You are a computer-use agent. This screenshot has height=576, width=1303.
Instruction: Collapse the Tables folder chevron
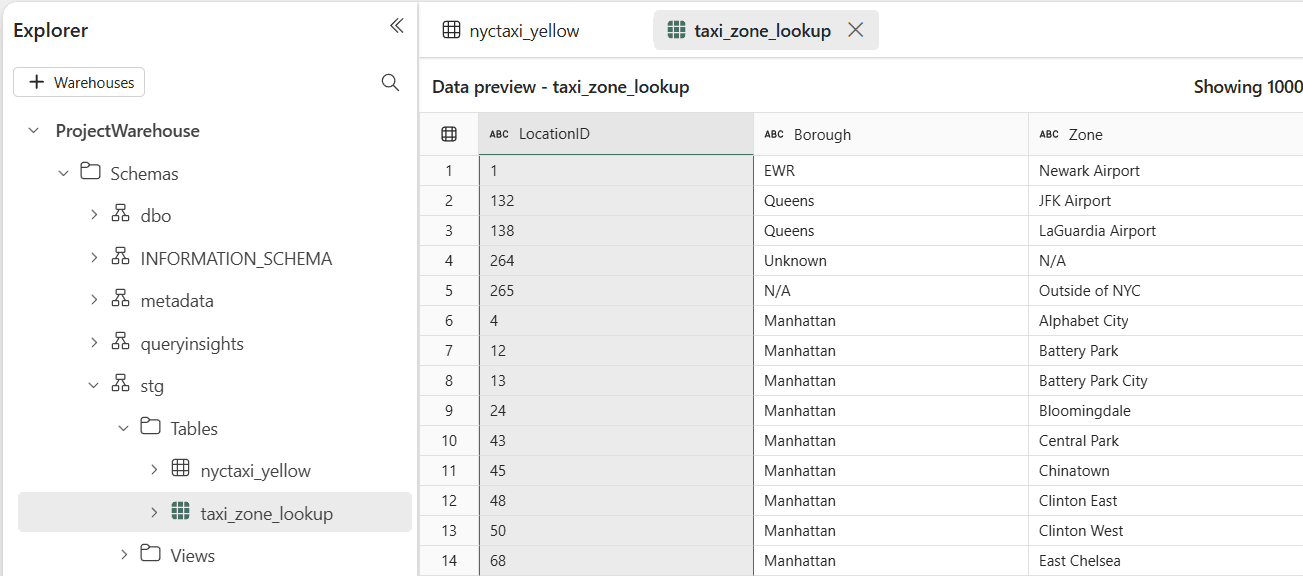point(124,428)
